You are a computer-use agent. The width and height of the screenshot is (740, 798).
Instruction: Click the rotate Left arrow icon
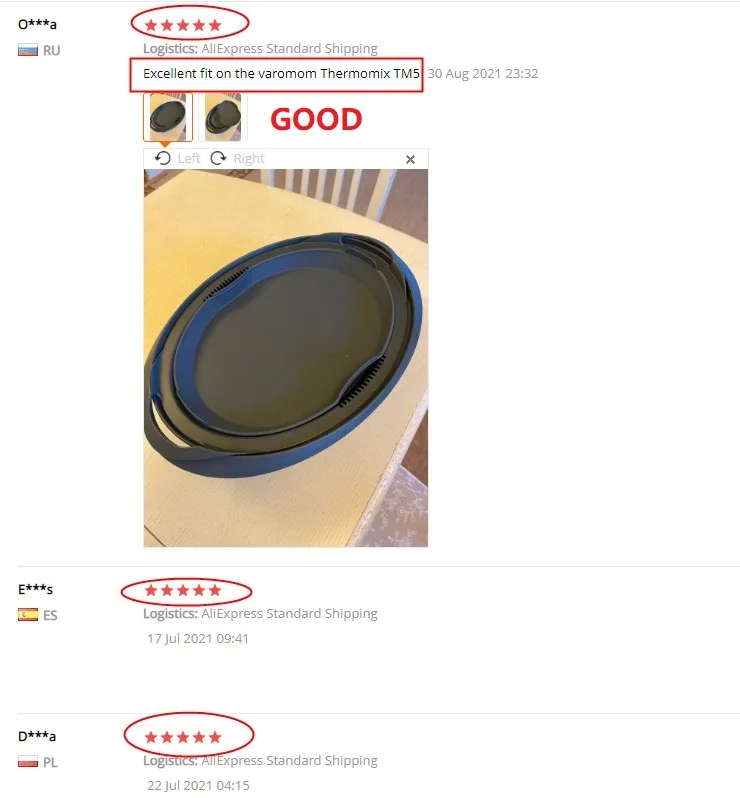[162, 158]
